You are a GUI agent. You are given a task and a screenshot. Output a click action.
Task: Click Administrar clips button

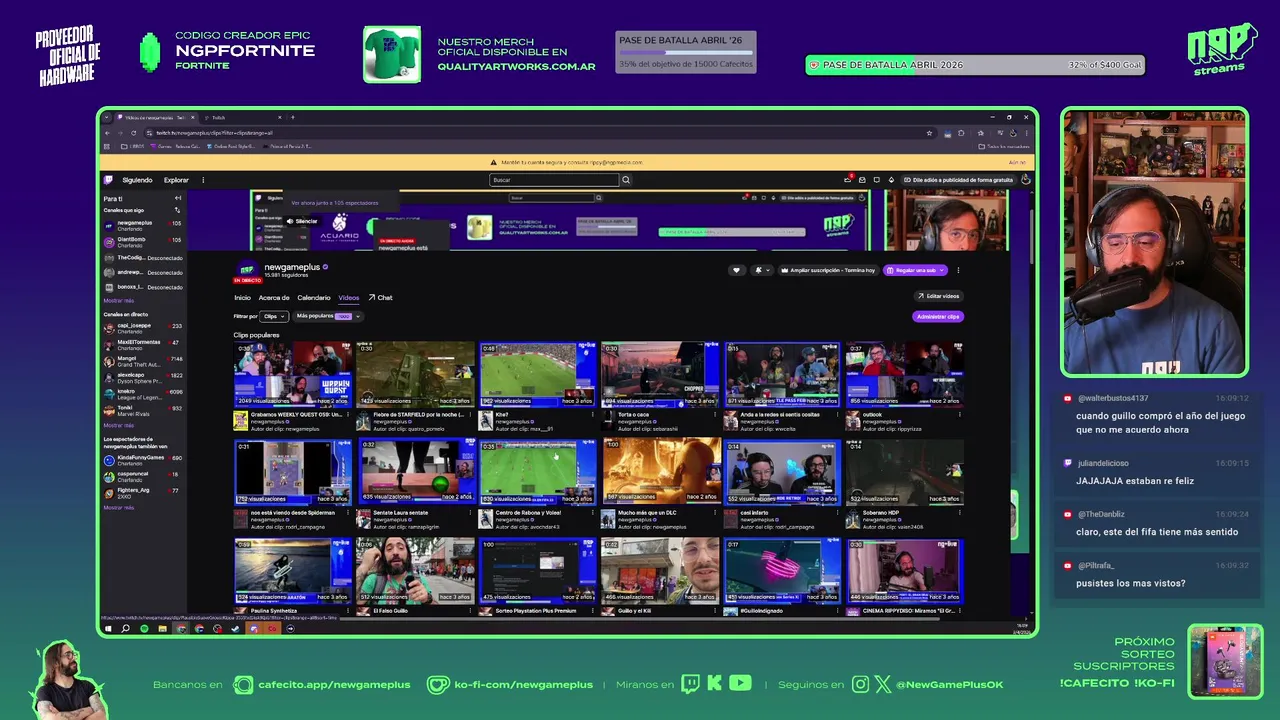pyautogui.click(x=938, y=316)
